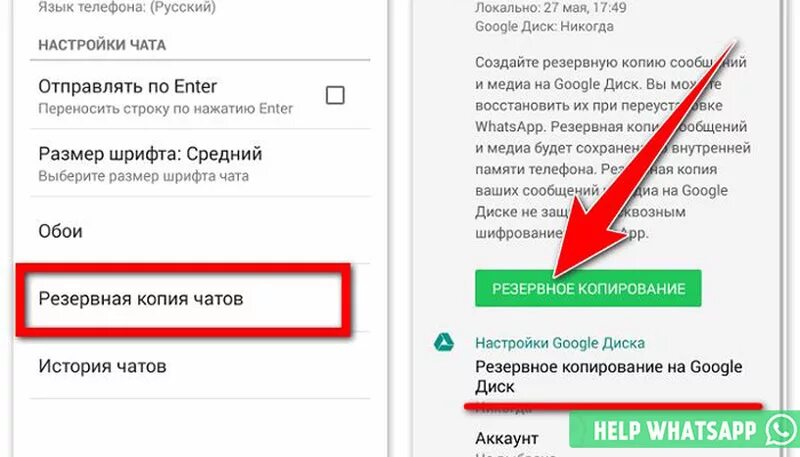Tap the green РЕЗЕРВНОЕ КОПИРОВАНИЕ button
This screenshot has height=457, width=800.
[588, 289]
